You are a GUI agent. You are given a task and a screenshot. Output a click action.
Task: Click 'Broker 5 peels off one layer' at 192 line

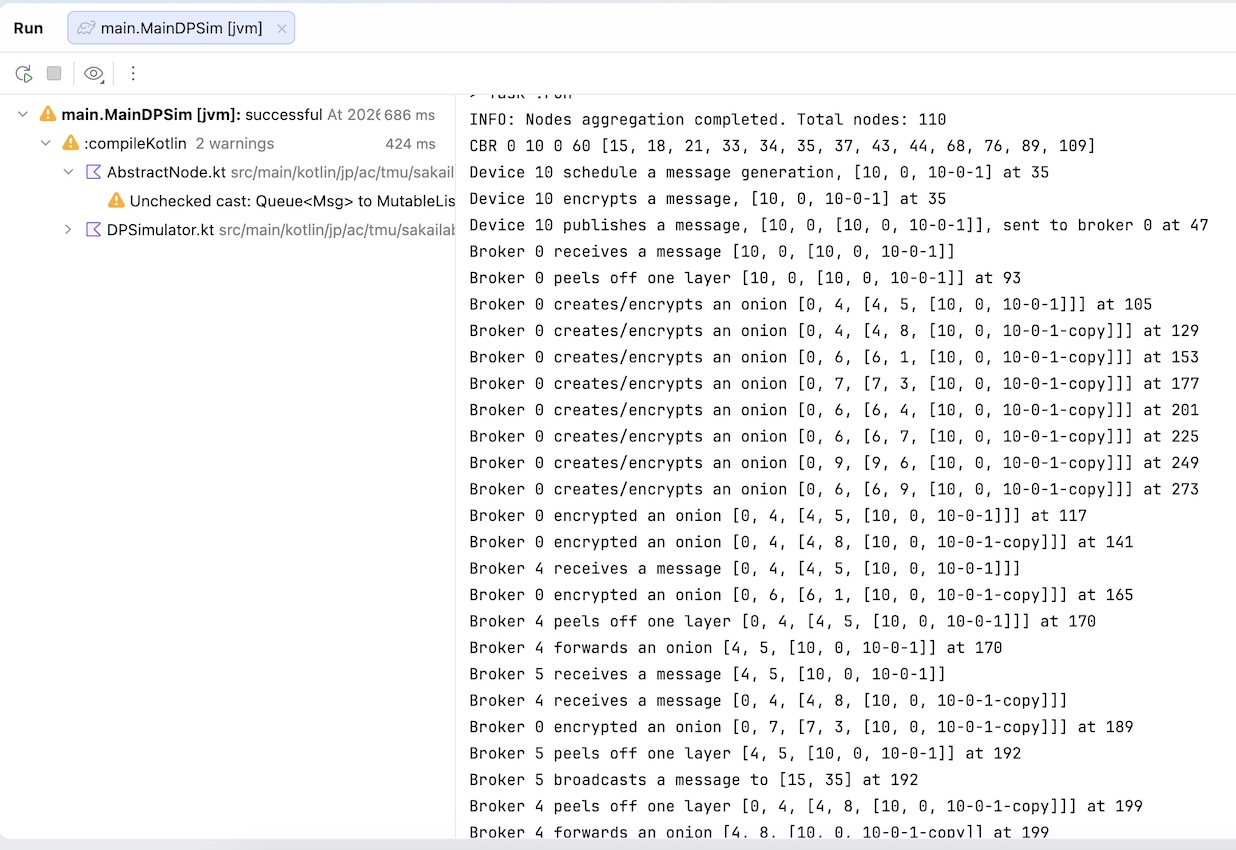[745, 753]
